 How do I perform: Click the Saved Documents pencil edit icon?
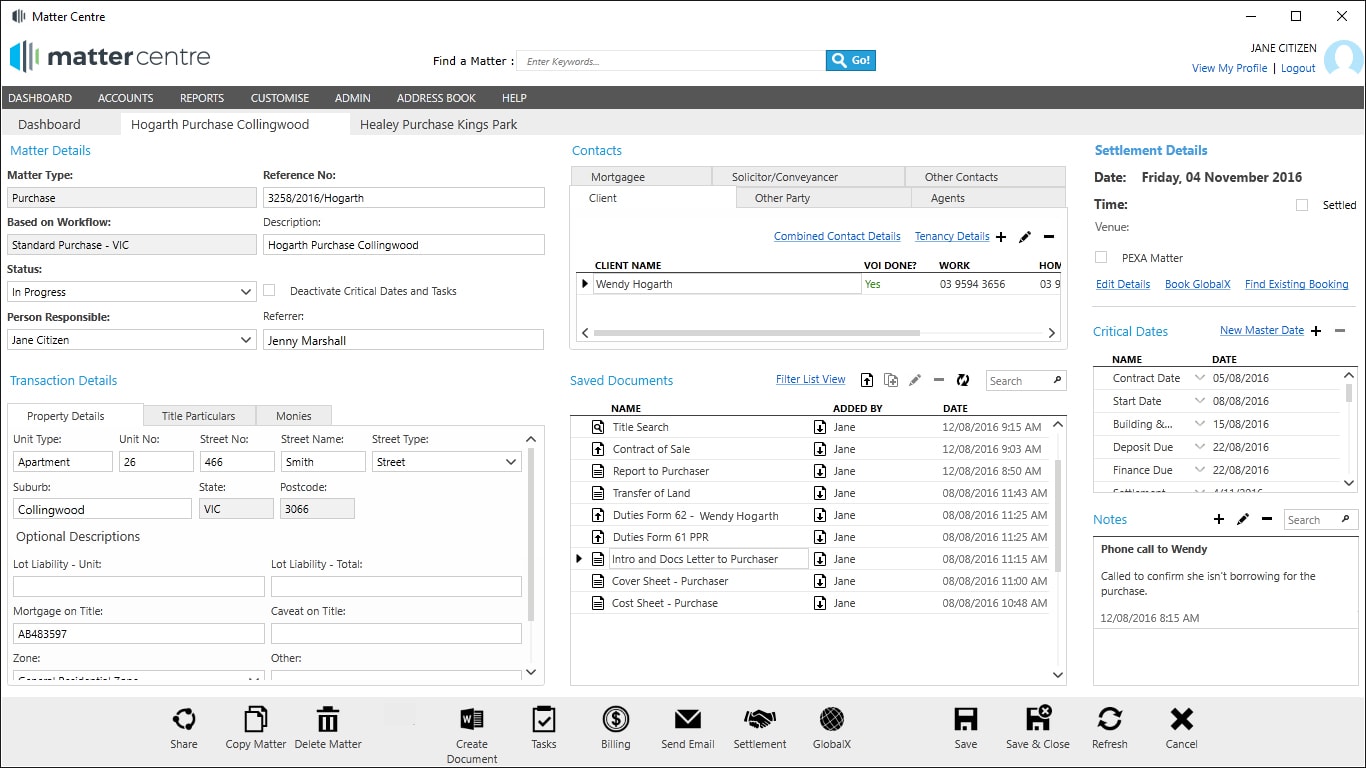915,380
